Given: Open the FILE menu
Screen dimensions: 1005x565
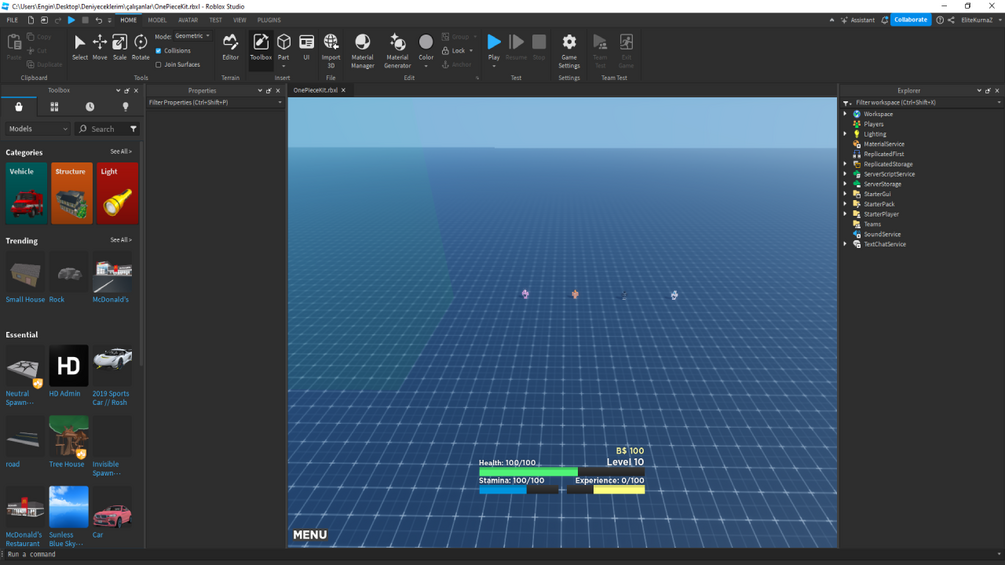Looking at the screenshot, I should click(12, 20).
